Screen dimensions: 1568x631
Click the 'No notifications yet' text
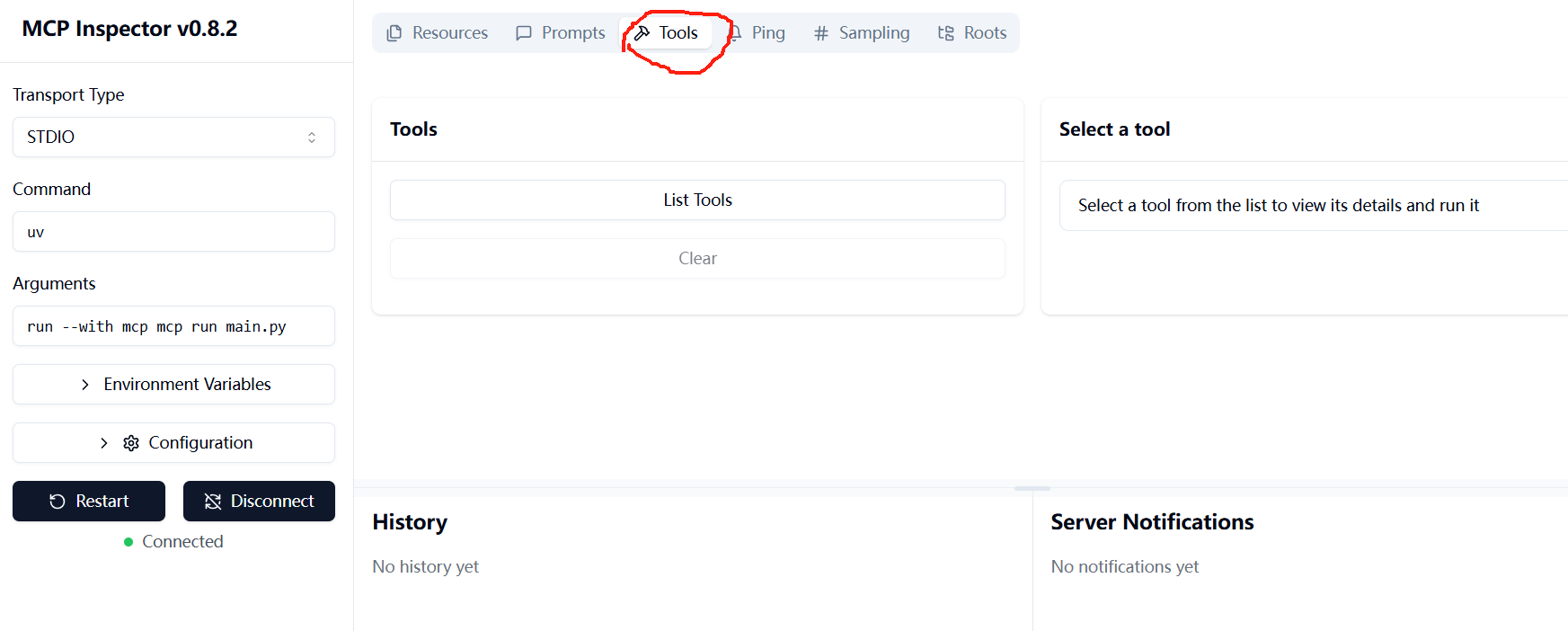[1125, 567]
